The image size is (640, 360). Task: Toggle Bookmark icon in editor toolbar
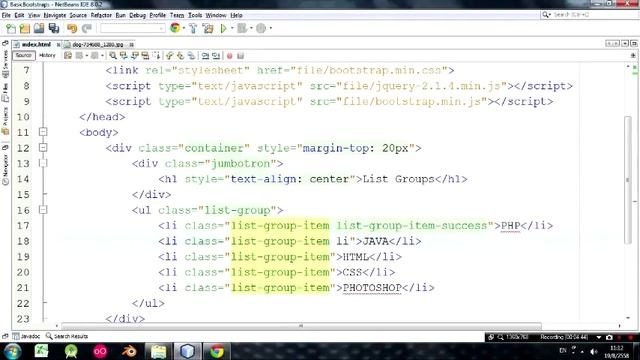tap(191, 56)
